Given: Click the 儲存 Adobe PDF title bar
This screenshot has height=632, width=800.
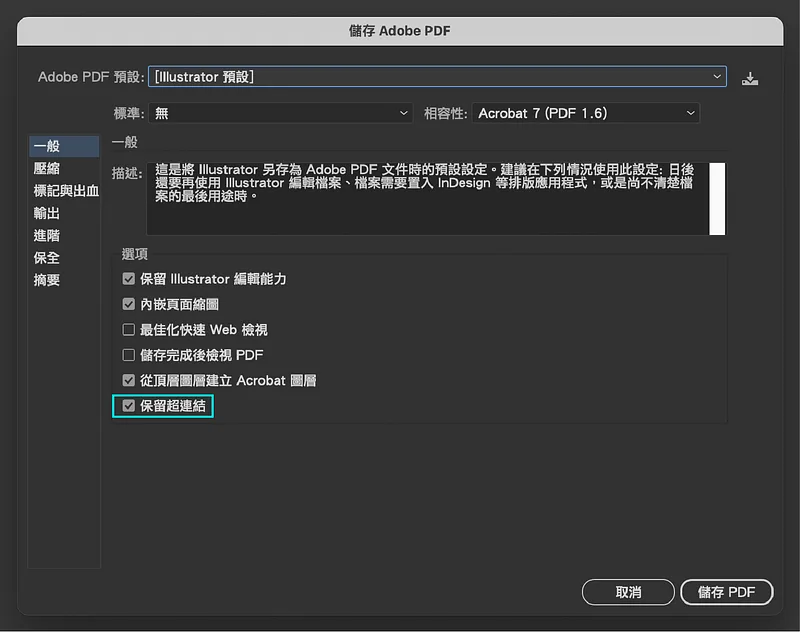Looking at the screenshot, I should [x=400, y=31].
